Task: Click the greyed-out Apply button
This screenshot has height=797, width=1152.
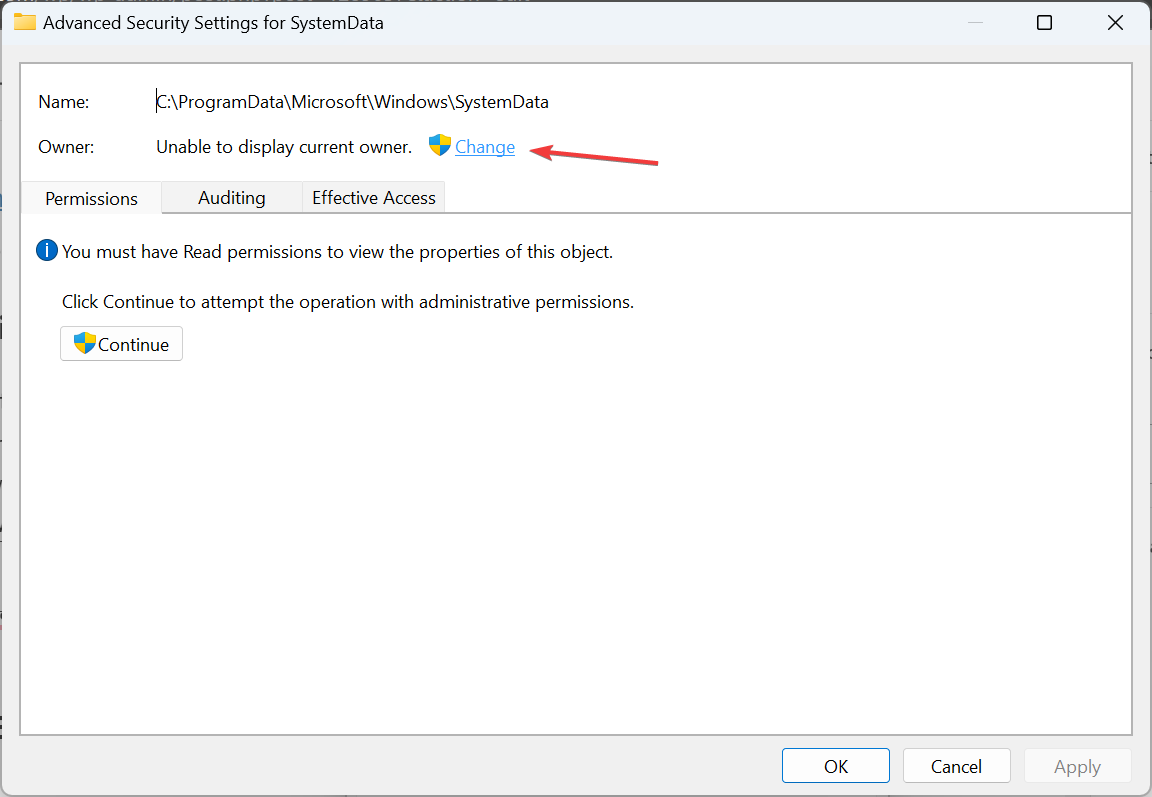Action: [1077, 766]
